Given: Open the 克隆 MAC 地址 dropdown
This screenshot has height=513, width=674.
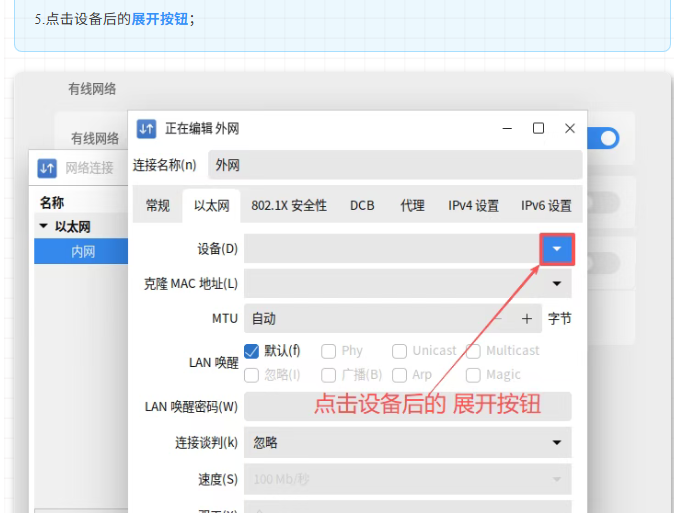Looking at the screenshot, I should [x=557, y=284].
